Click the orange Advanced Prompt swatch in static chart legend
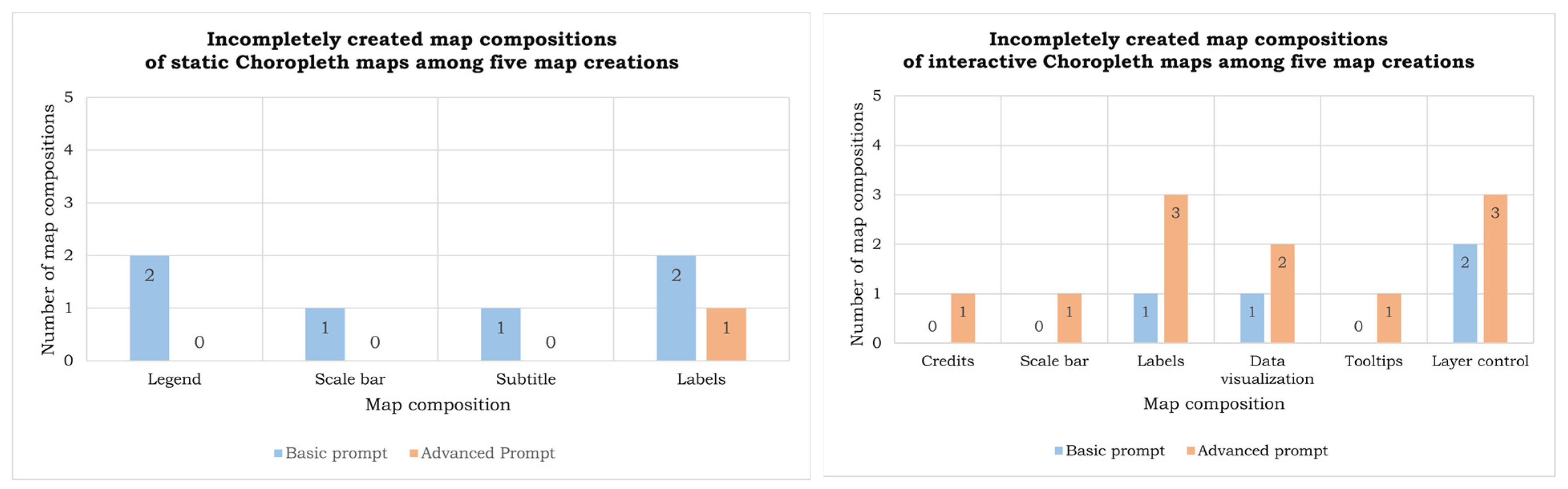Viewport: 1568px width, 489px height. click(414, 453)
